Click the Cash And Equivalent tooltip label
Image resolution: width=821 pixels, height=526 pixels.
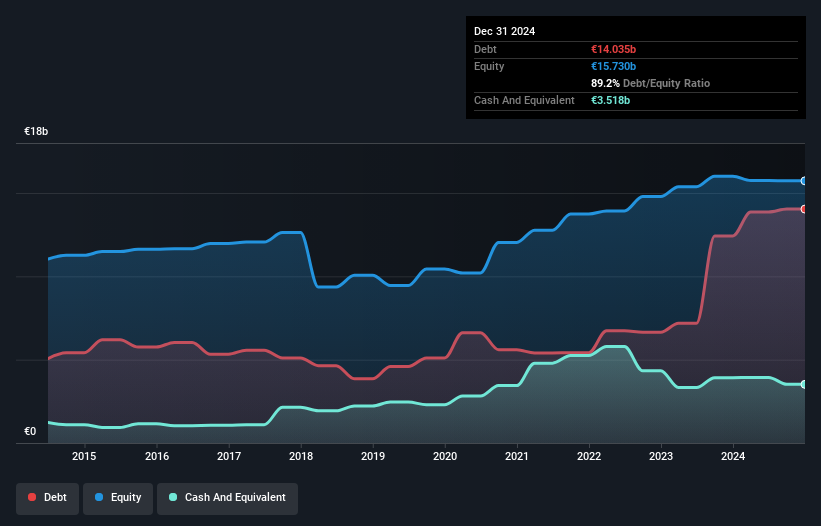tap(524, 100)
